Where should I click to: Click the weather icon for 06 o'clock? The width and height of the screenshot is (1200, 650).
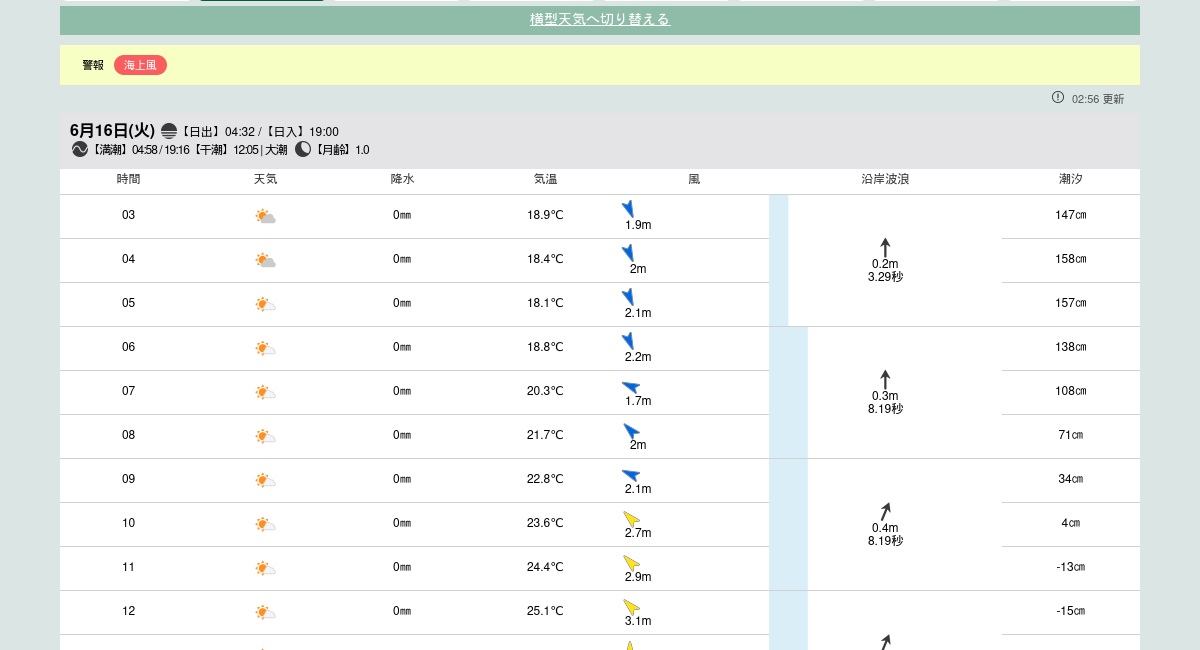265,347
